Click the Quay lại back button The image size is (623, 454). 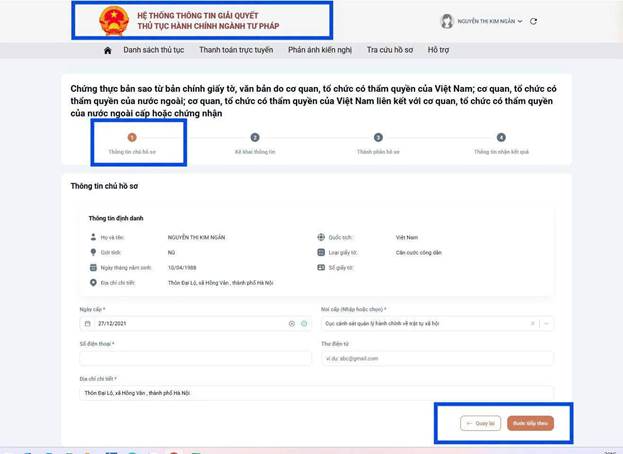480,423
